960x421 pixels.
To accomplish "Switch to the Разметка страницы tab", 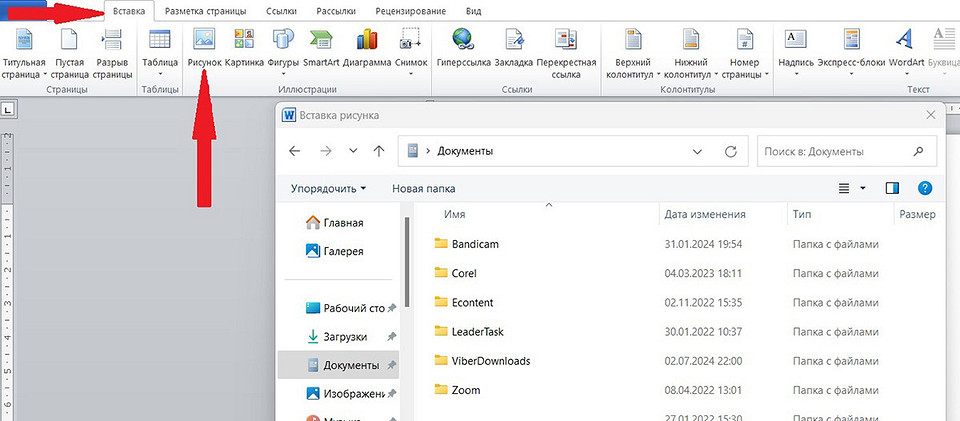I will coord(205,10).
